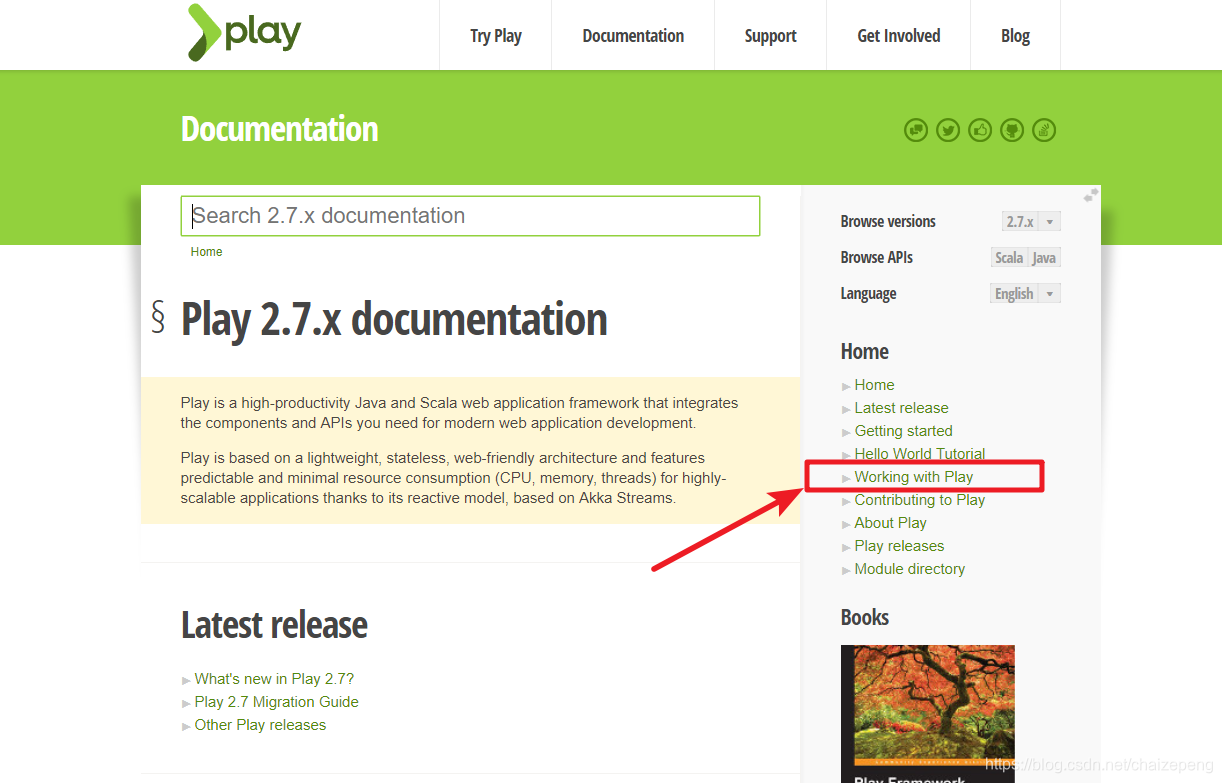Open the Play releases sidebar link
The height and width of the screenshot is (783, 1222).
(899, 546)
